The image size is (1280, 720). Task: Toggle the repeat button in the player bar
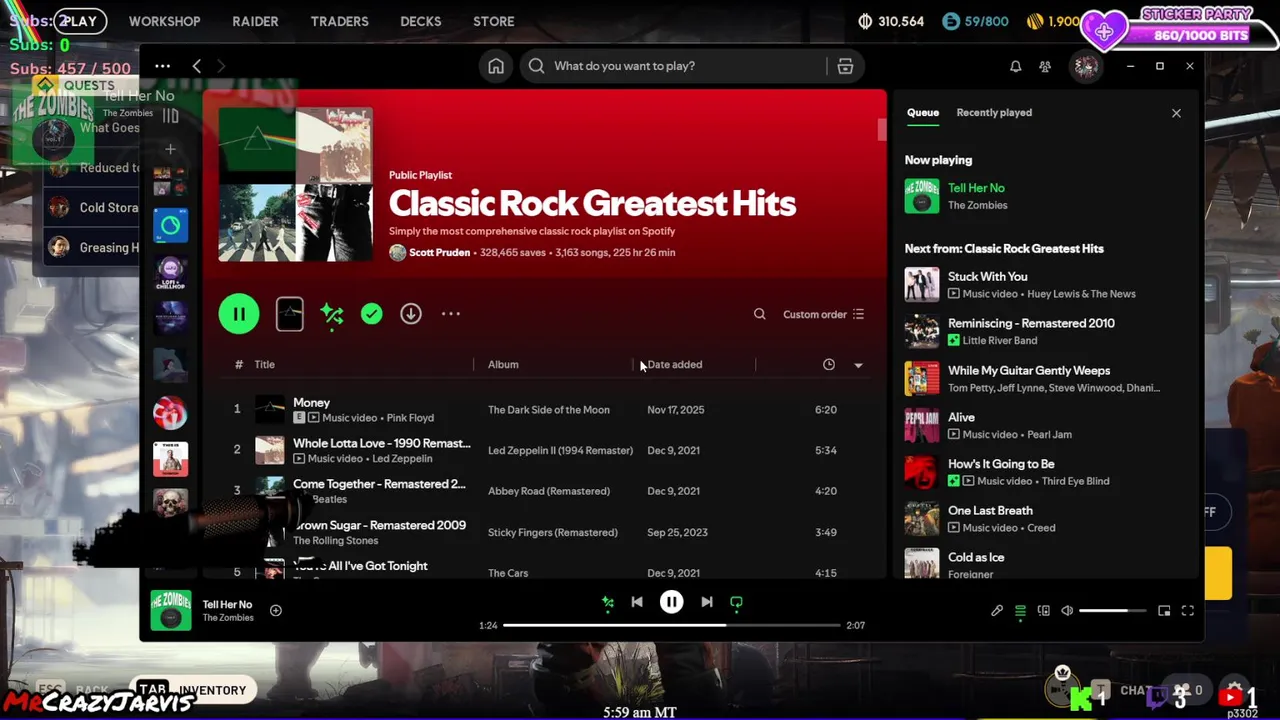click(x=736, y=602)
